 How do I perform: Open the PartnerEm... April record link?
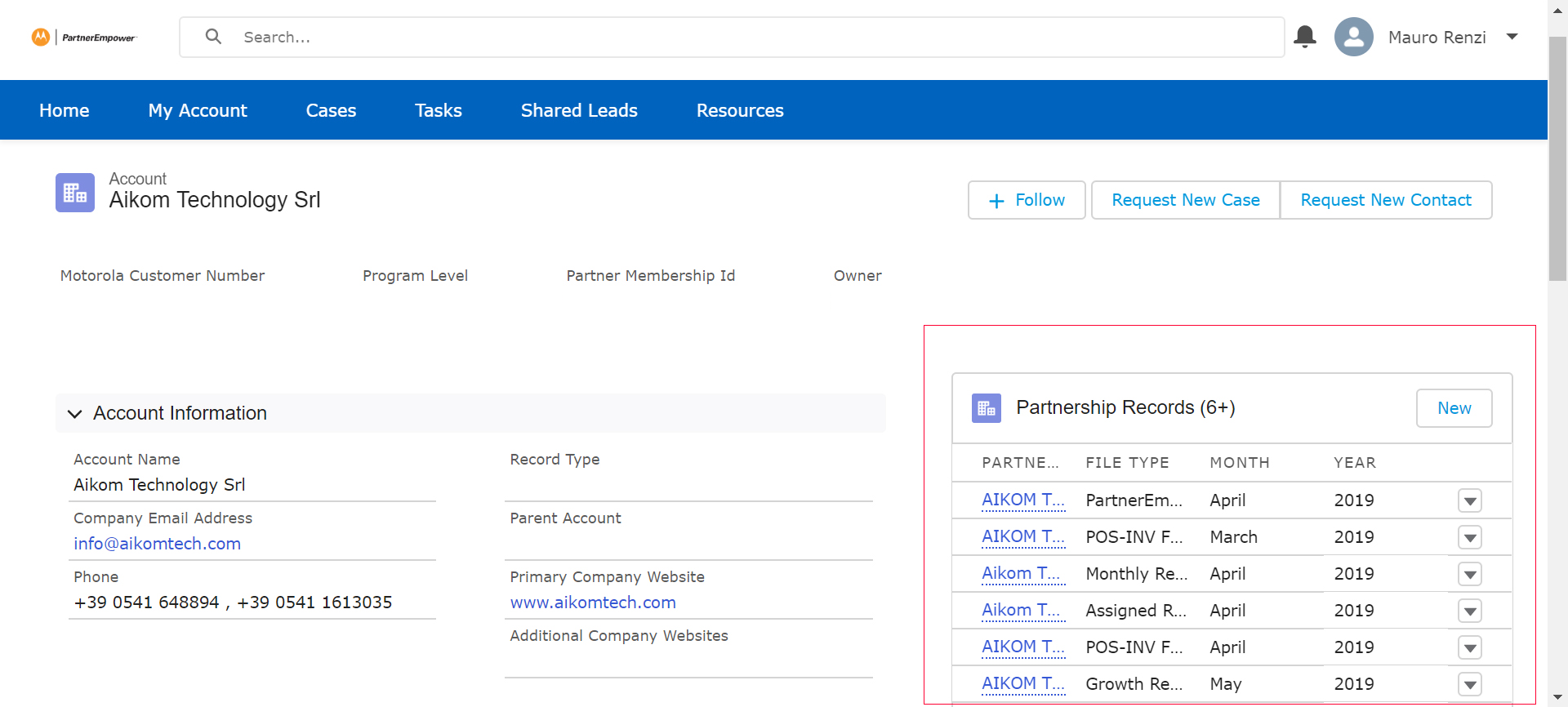[1022, 500]
